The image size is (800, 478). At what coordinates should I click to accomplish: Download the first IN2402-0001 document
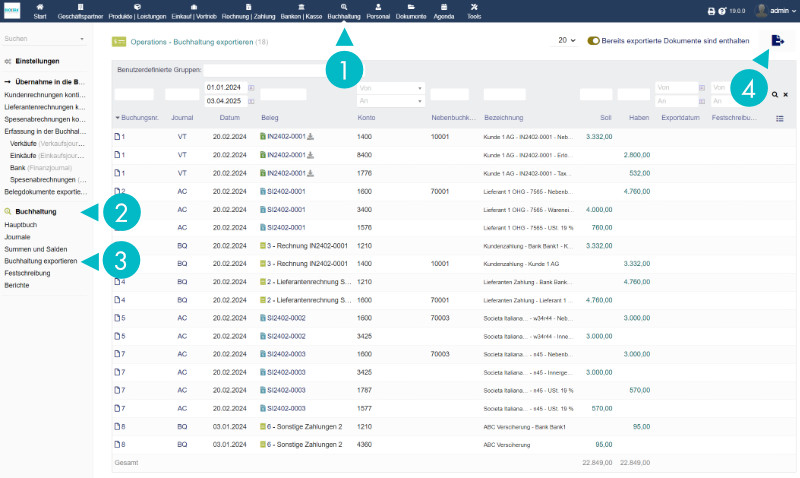point(310,136)
